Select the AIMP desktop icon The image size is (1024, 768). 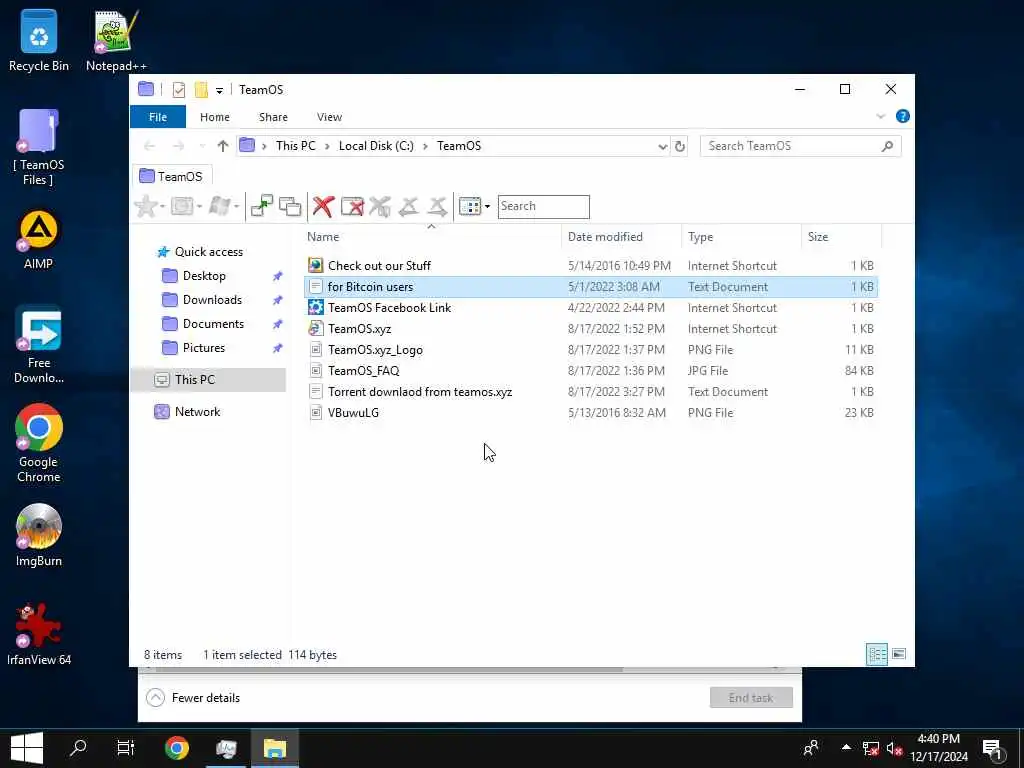coord(39,240)
